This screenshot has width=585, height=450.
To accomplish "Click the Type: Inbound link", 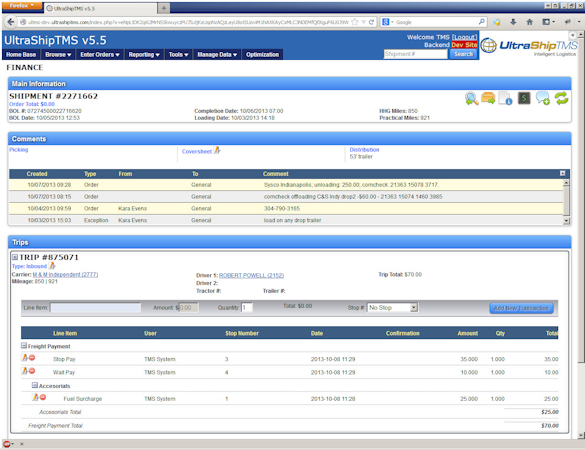I will click(x=29, y=266).
